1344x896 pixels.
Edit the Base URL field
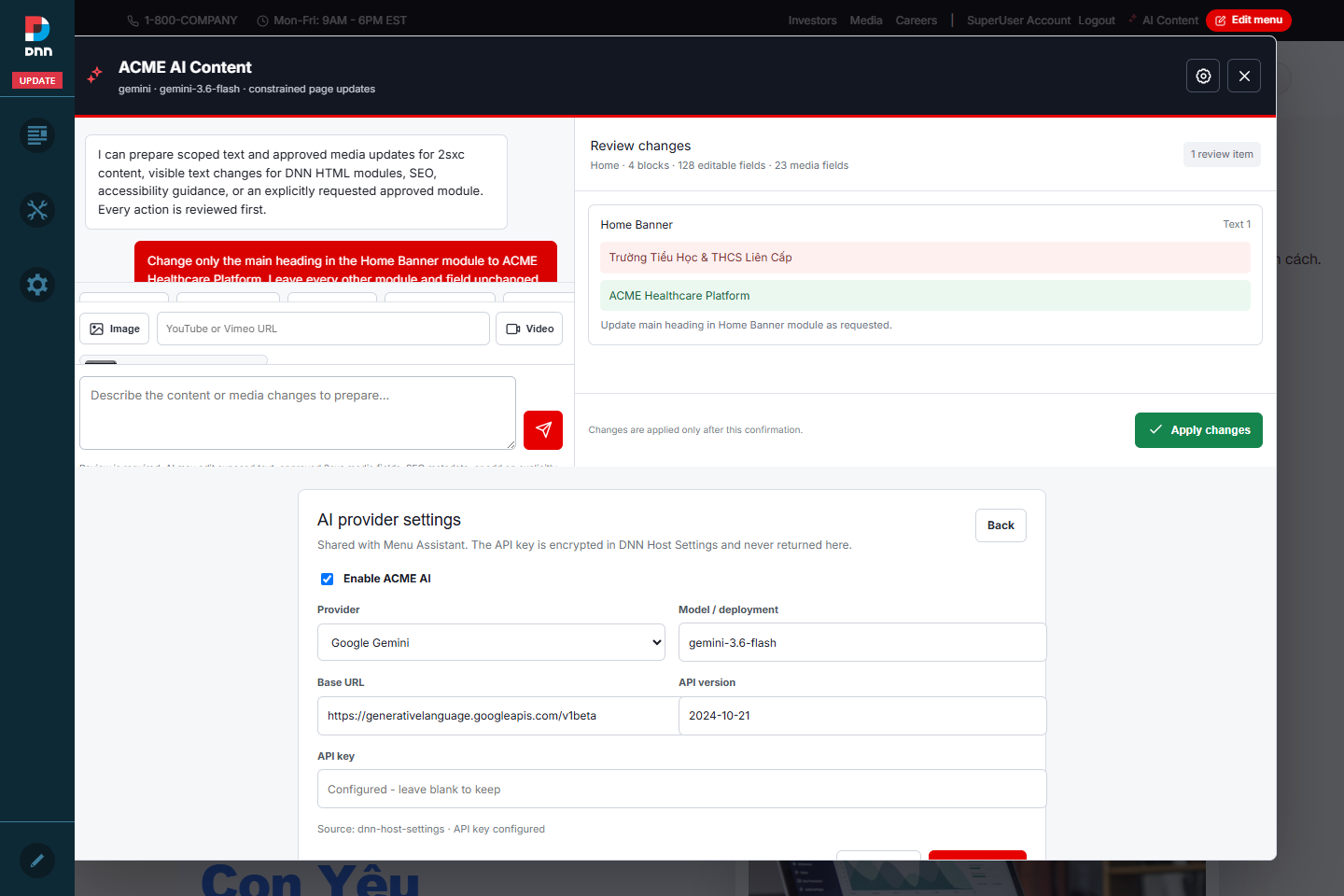(497, 716)
